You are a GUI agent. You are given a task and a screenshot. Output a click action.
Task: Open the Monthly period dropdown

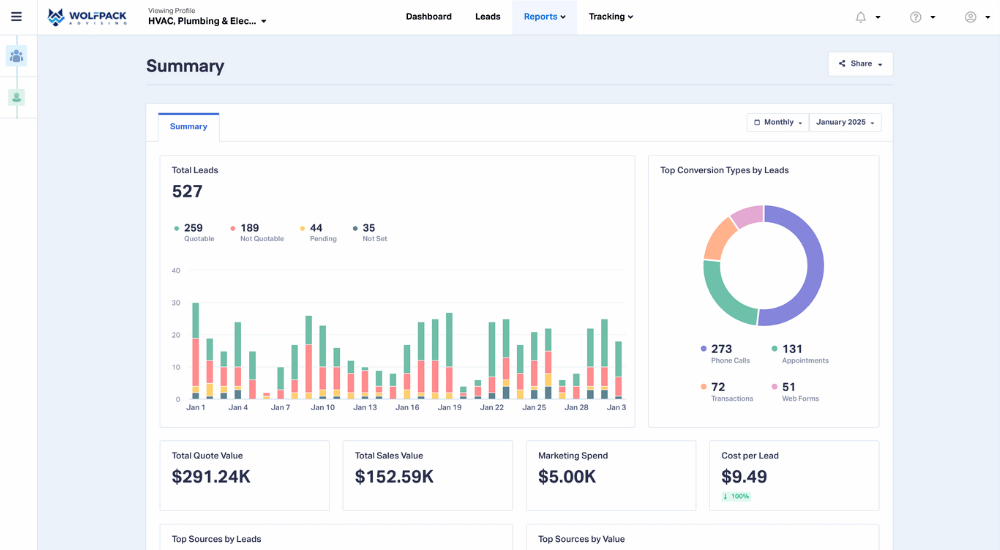pos(778,122)
